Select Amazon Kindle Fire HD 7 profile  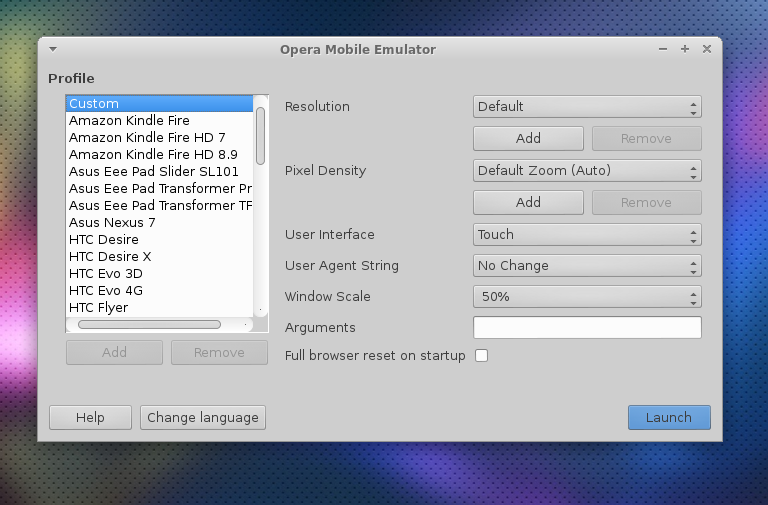160,138
